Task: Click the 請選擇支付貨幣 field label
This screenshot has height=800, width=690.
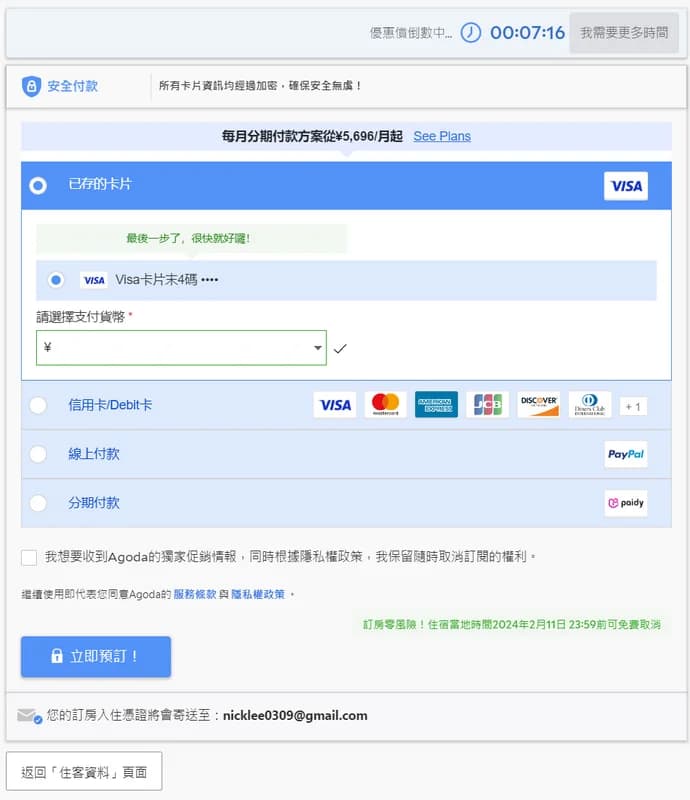Action: point(81,317)
